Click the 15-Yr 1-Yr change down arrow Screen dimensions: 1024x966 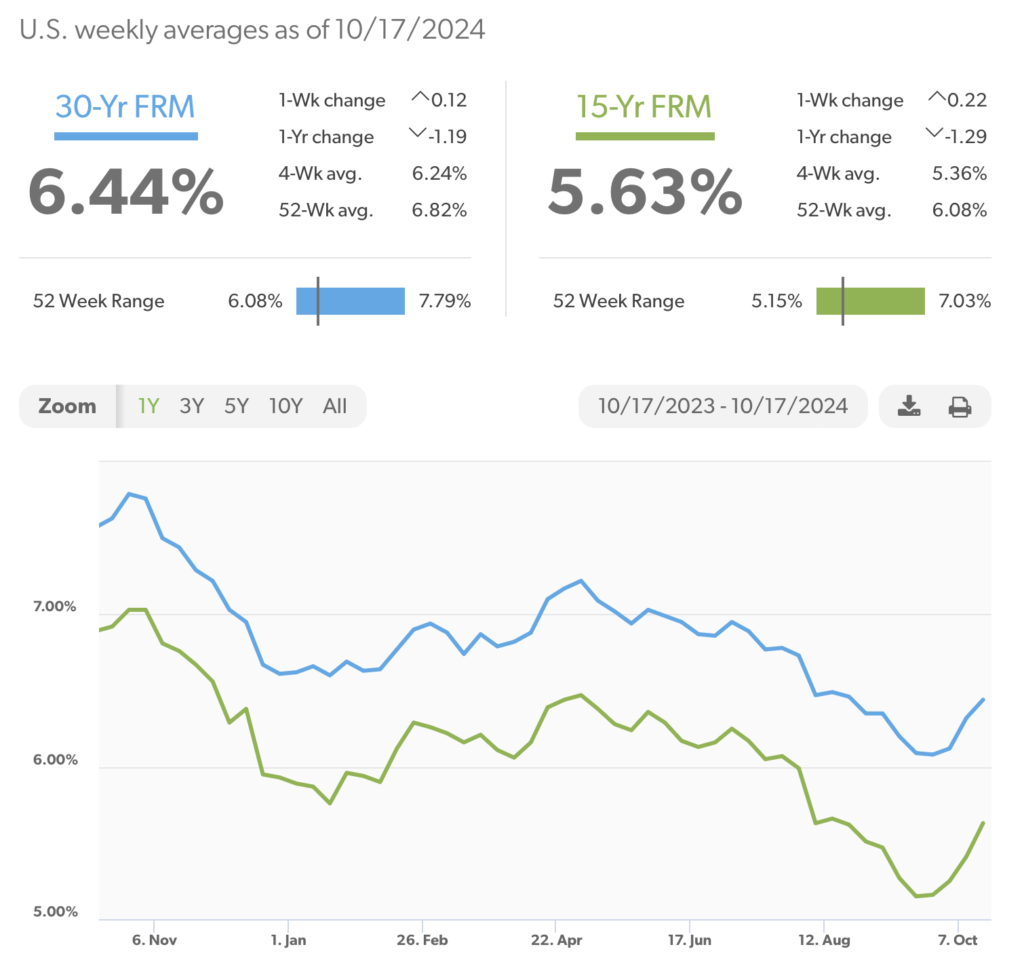(x=936, y=135)
